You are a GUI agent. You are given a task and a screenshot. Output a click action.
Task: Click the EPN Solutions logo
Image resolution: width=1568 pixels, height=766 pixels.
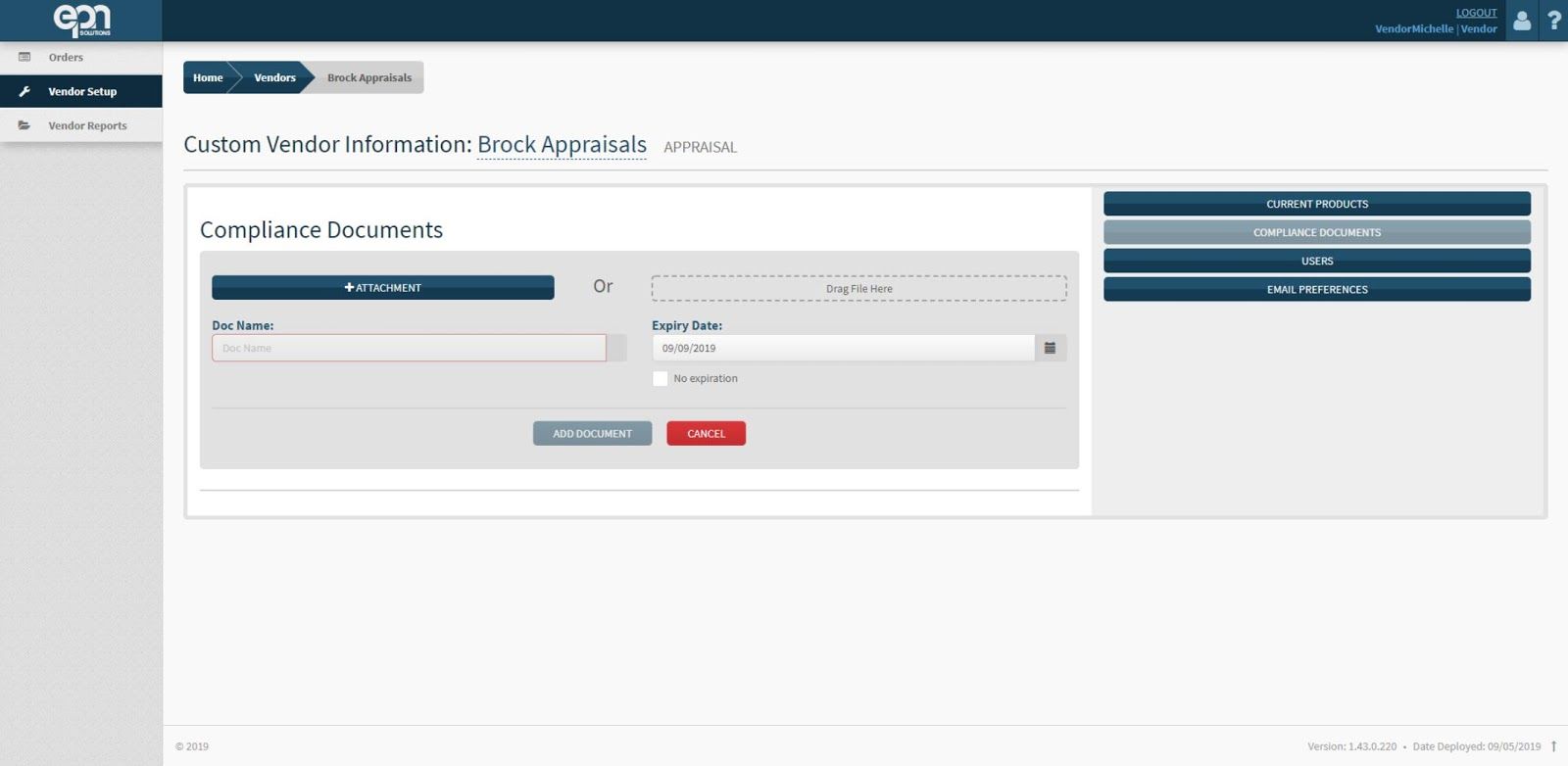click(81, 21)
